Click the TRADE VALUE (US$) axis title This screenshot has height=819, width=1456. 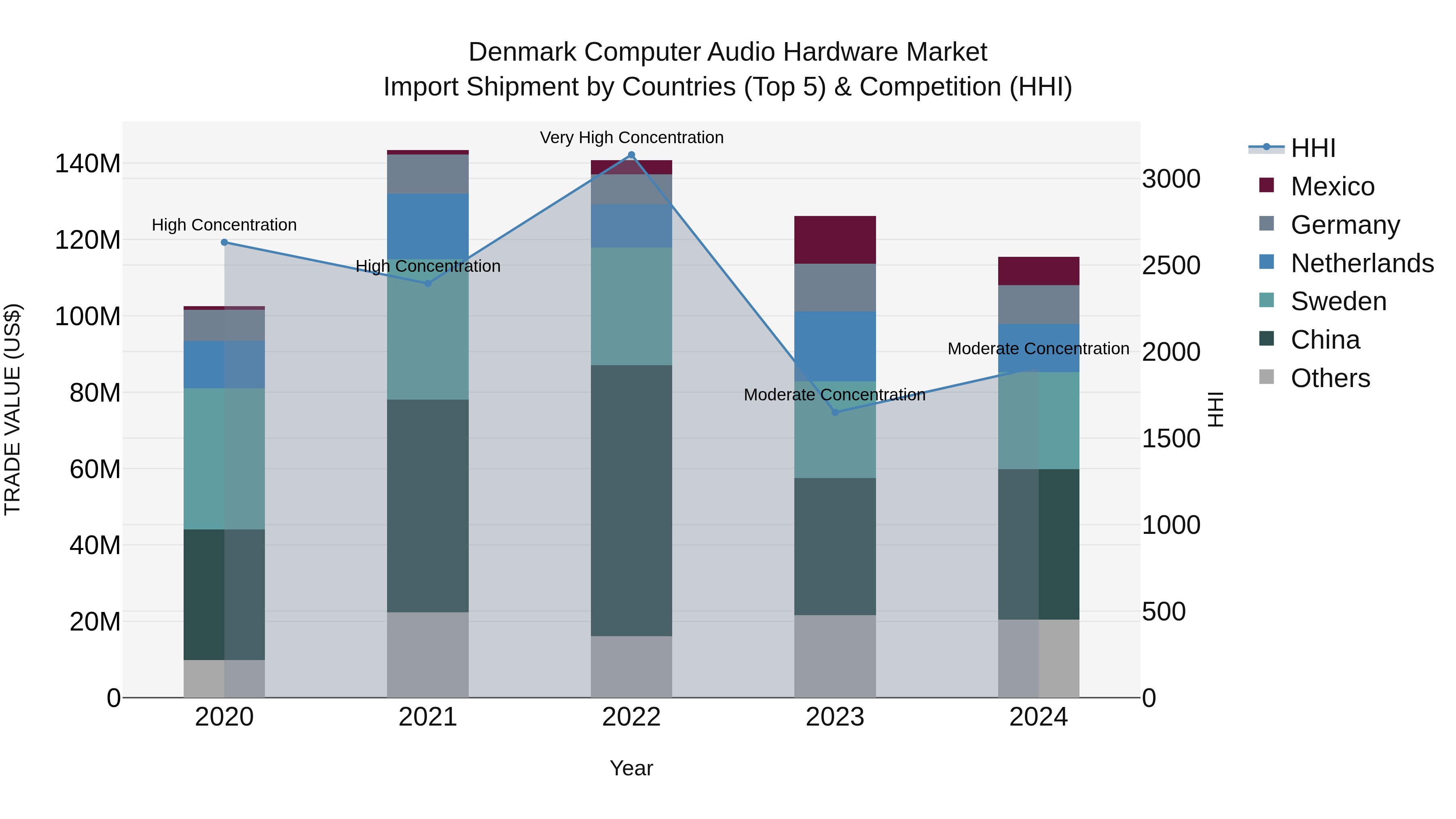coord(13,409)
